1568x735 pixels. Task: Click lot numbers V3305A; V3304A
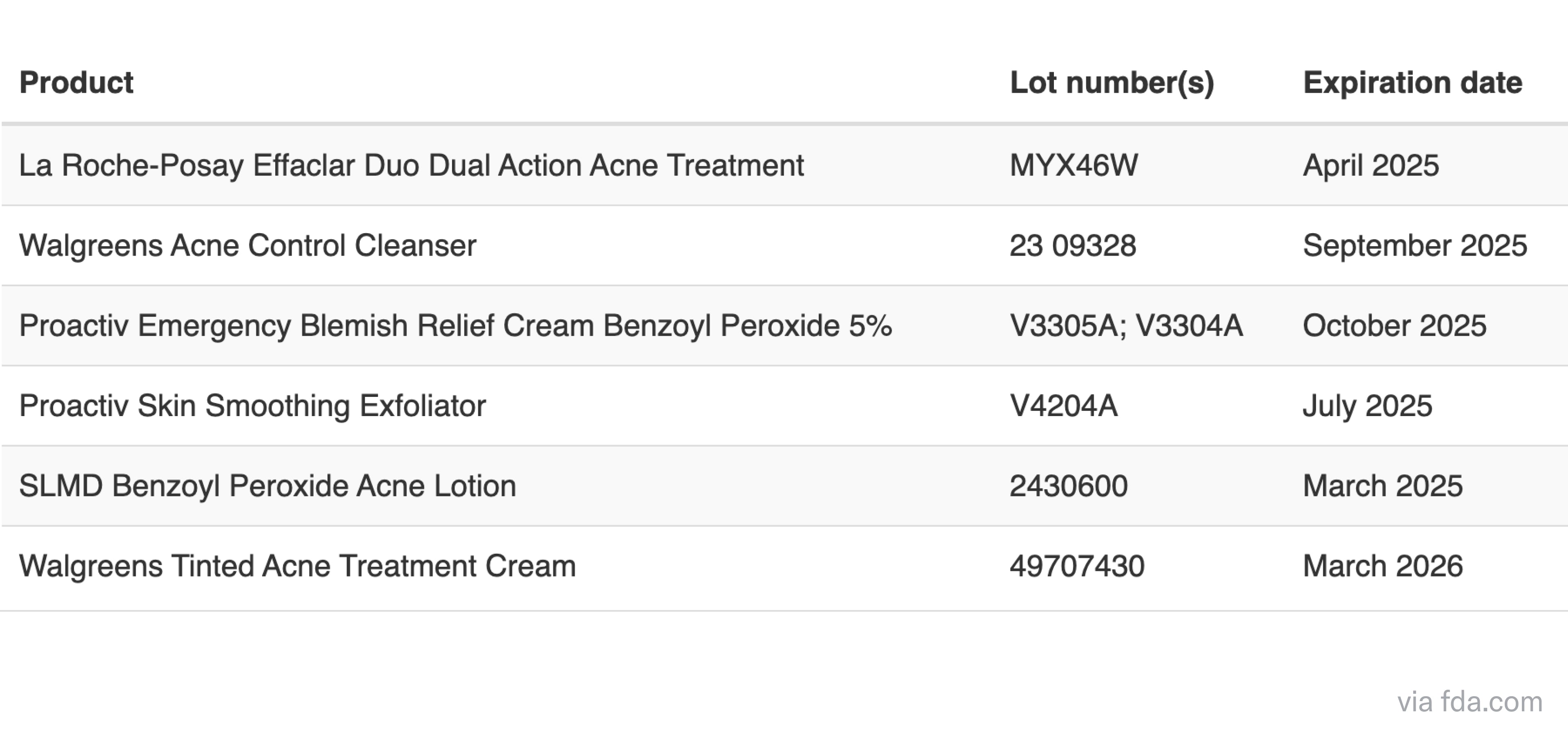pyautogui.click(x=1126, y=325)
